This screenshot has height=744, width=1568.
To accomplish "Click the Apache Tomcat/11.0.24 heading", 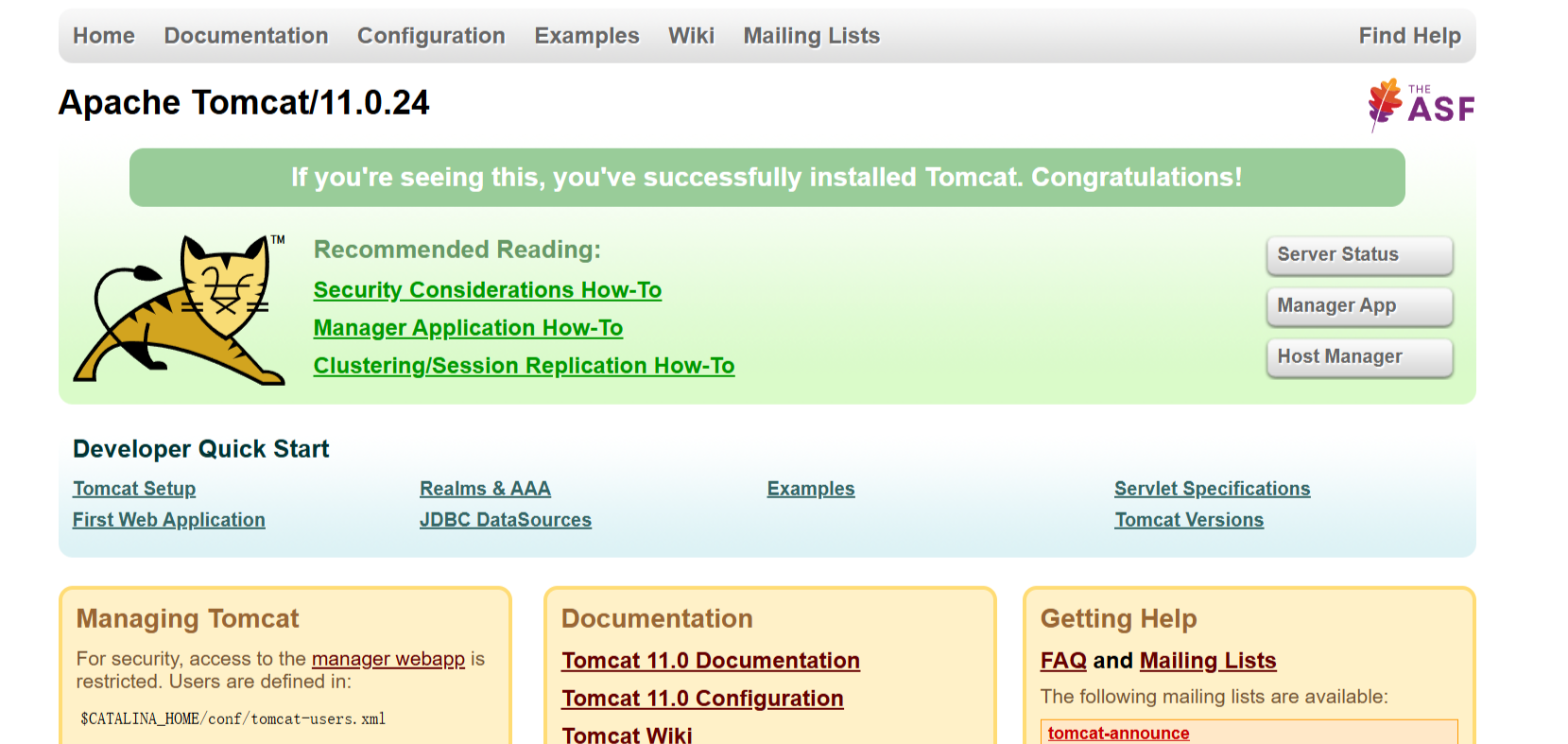I will 244,102.
